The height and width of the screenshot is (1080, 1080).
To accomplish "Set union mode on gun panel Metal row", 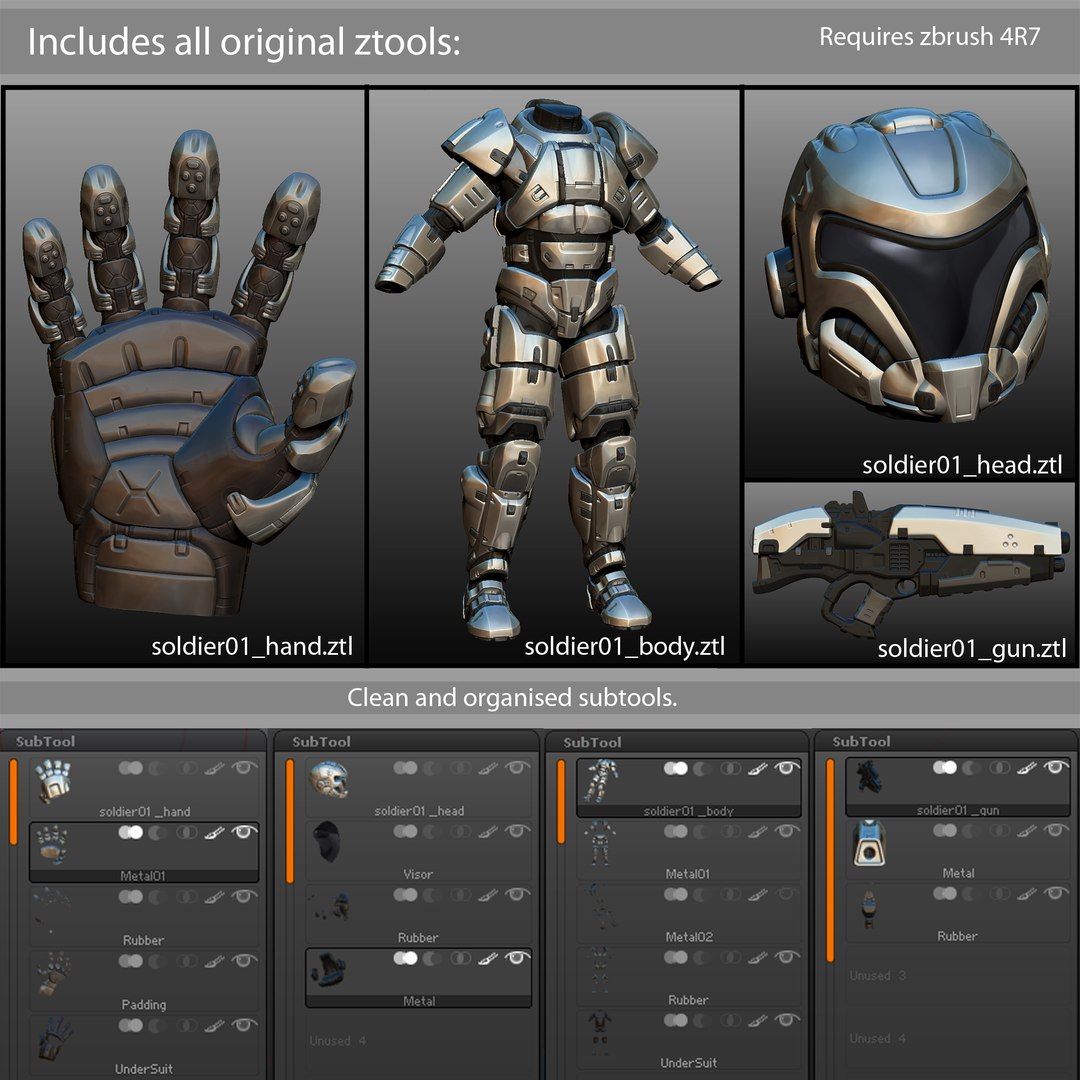I will (945, 831).
